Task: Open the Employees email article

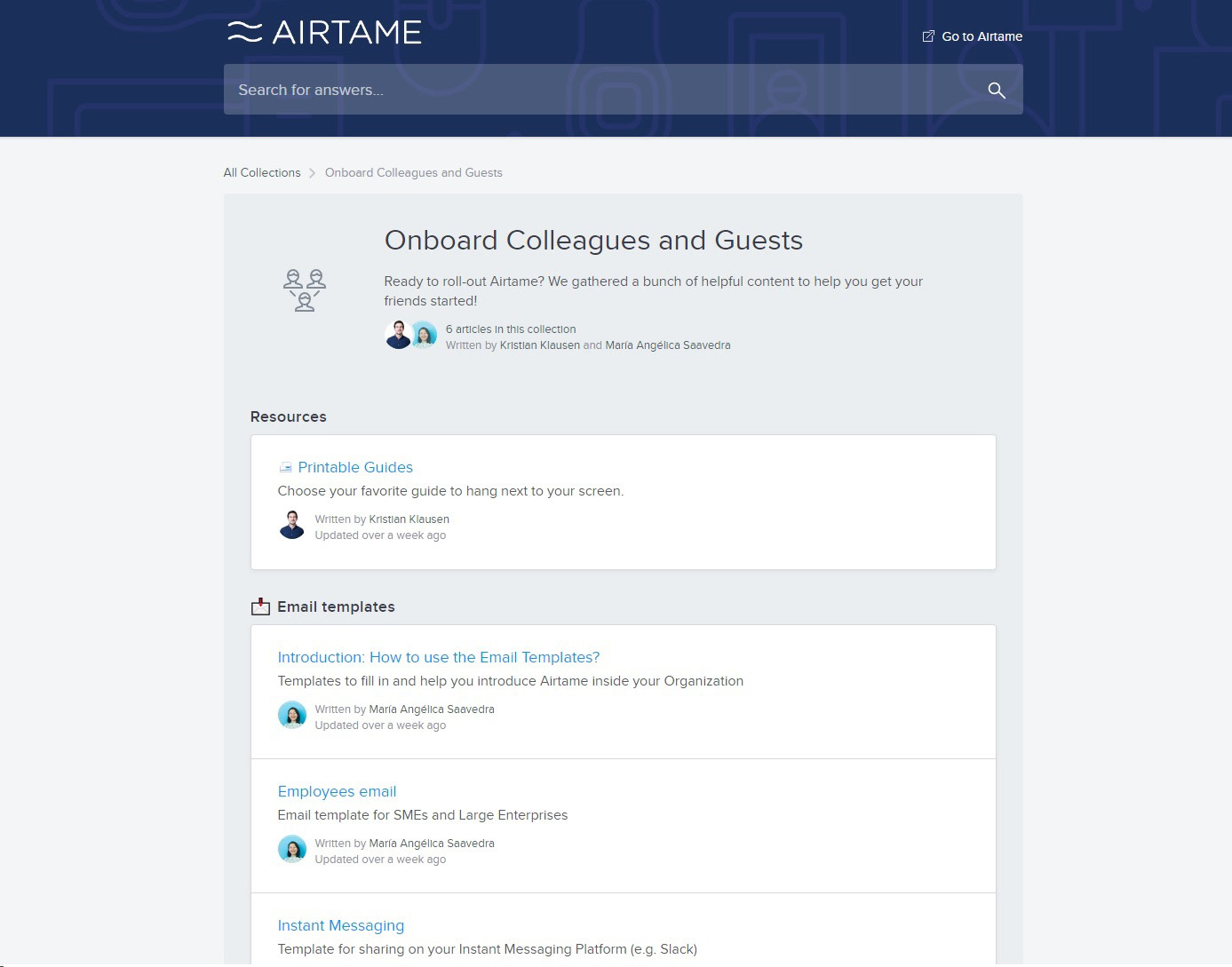Action: pos(337,791)
